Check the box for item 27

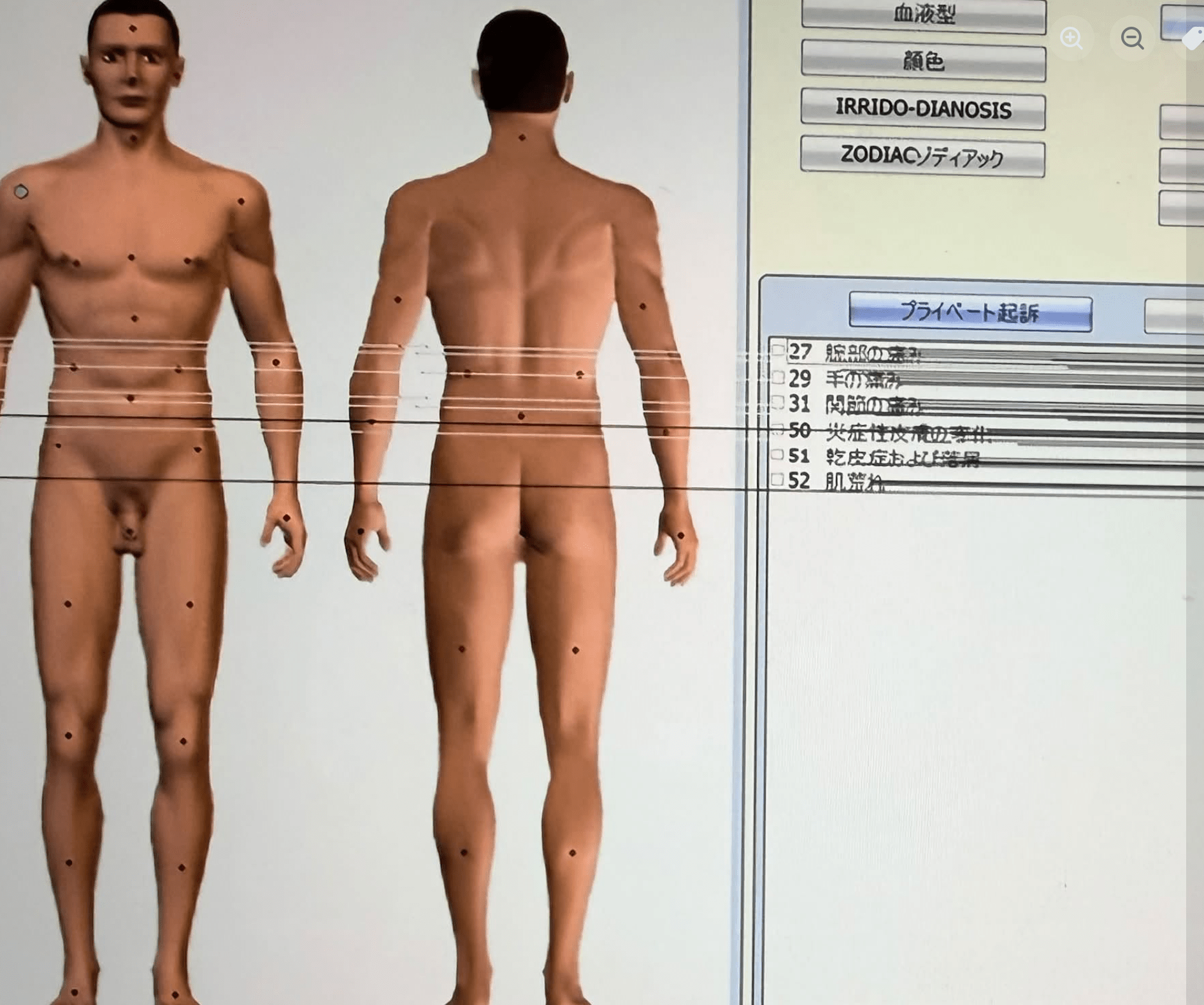pos(778,349)
